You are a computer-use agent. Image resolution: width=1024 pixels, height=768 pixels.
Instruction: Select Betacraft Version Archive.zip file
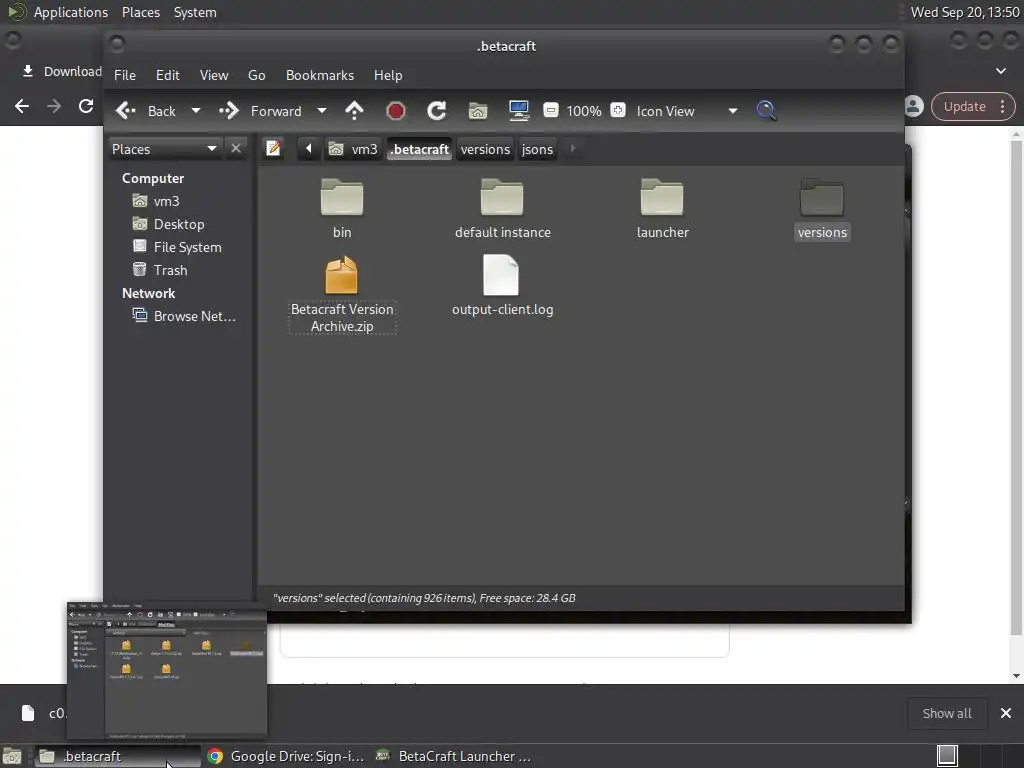point(342,294)
